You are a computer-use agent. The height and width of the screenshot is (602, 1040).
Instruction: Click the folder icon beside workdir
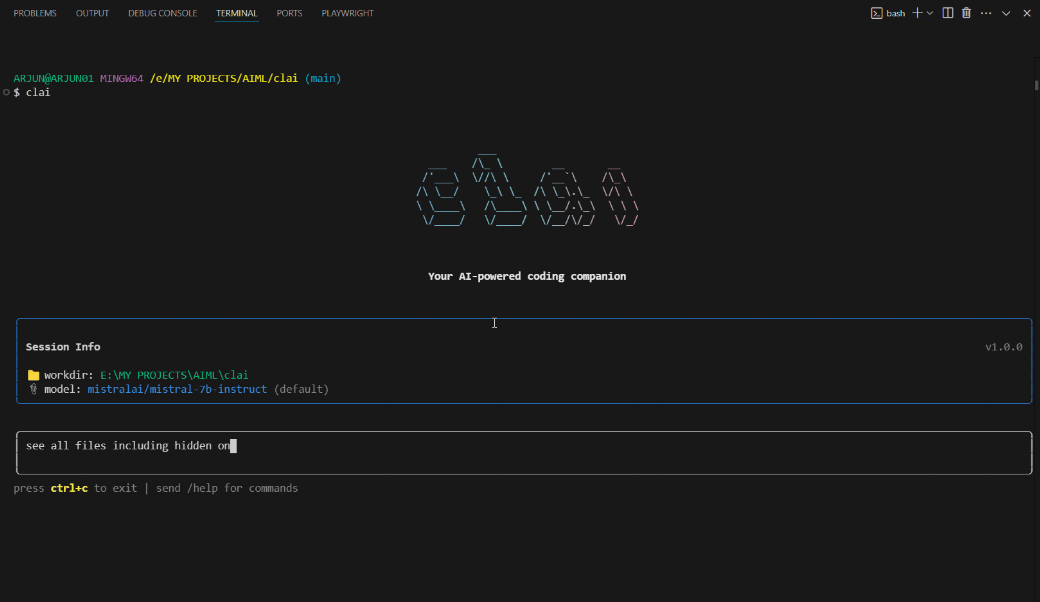[33, 375]
